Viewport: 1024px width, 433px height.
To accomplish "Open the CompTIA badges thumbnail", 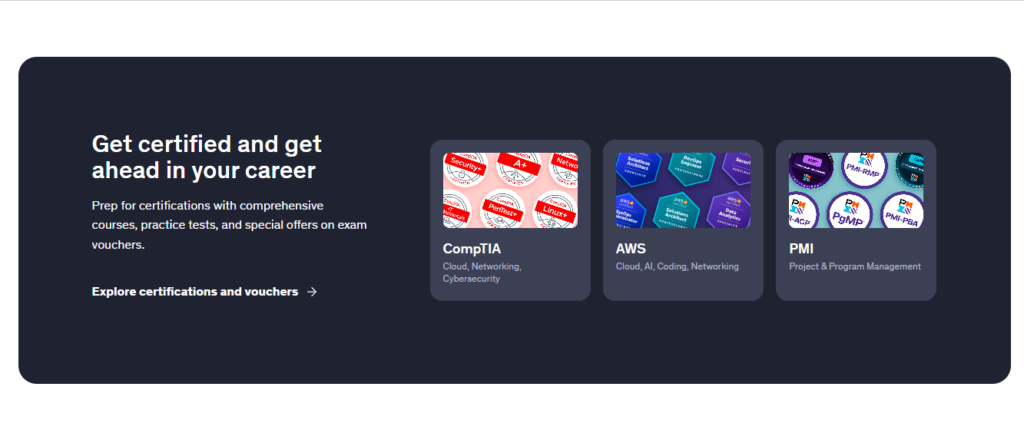I will (510, 190).
